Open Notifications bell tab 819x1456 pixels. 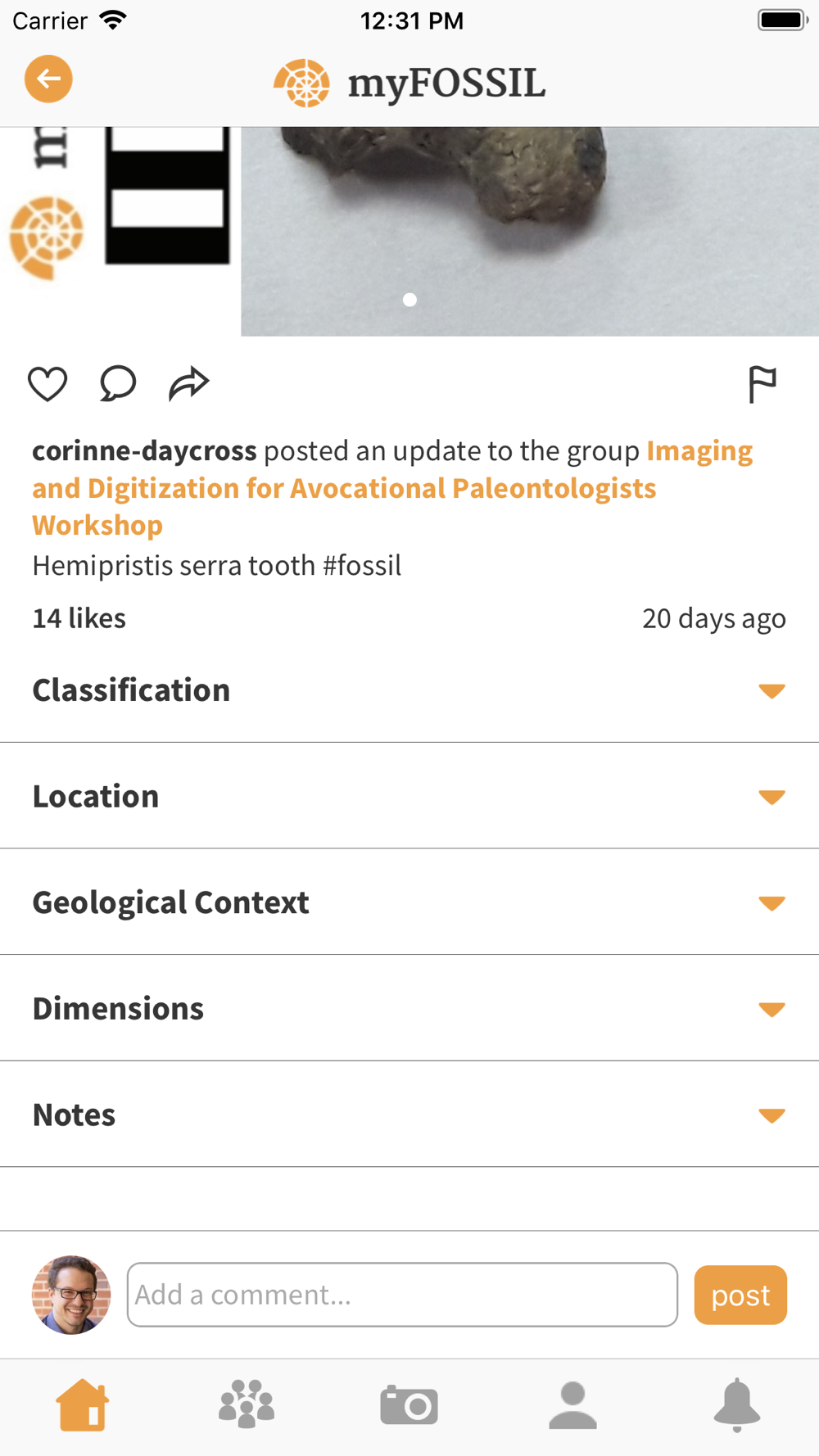pyautogui.click(x=737, y=1405)
